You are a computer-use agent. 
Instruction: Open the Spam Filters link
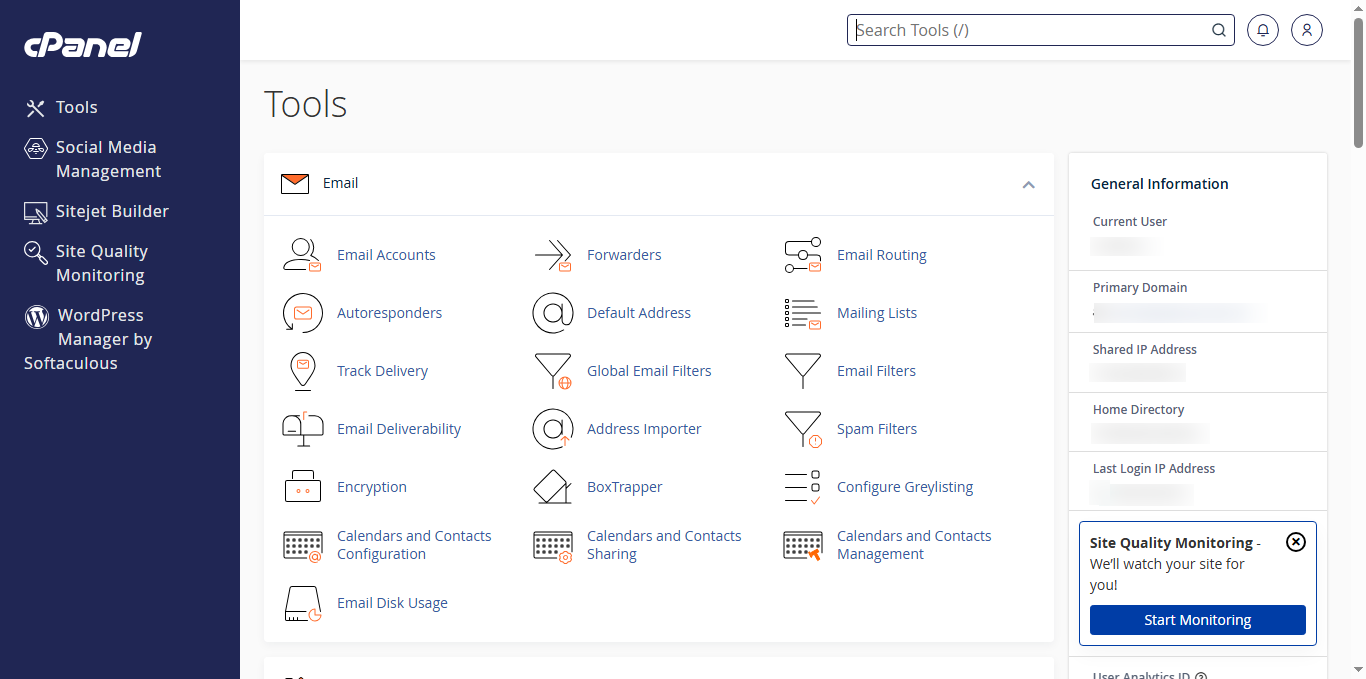[876, 429]
